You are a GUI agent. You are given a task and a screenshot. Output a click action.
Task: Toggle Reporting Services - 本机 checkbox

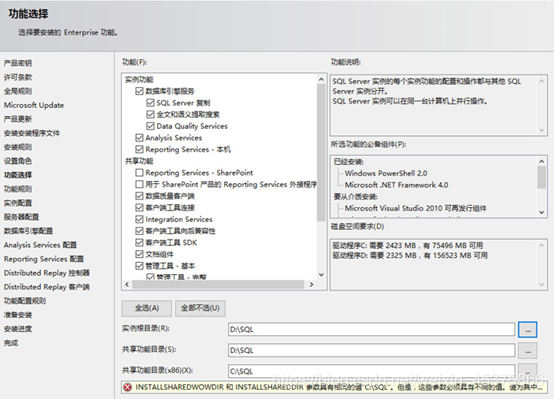coord(139,149)
